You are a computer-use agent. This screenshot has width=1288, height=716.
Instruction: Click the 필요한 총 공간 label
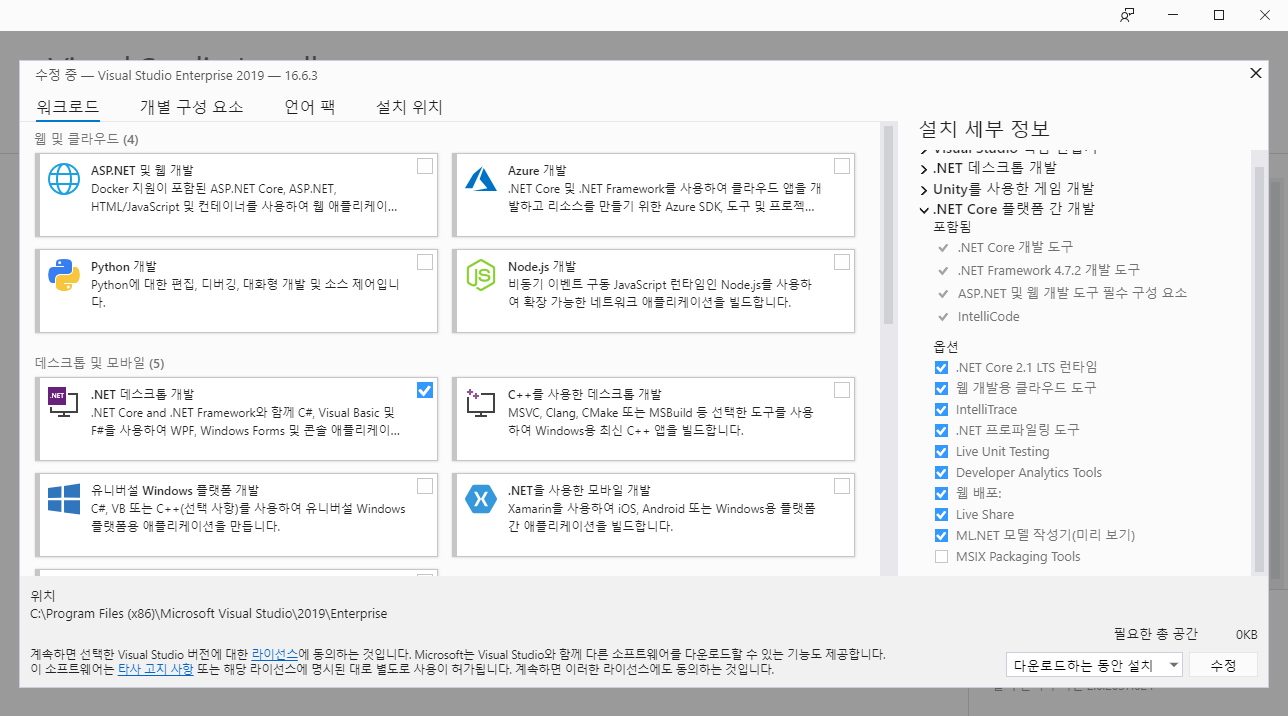pyautogui.click(x=1155, y=634)
